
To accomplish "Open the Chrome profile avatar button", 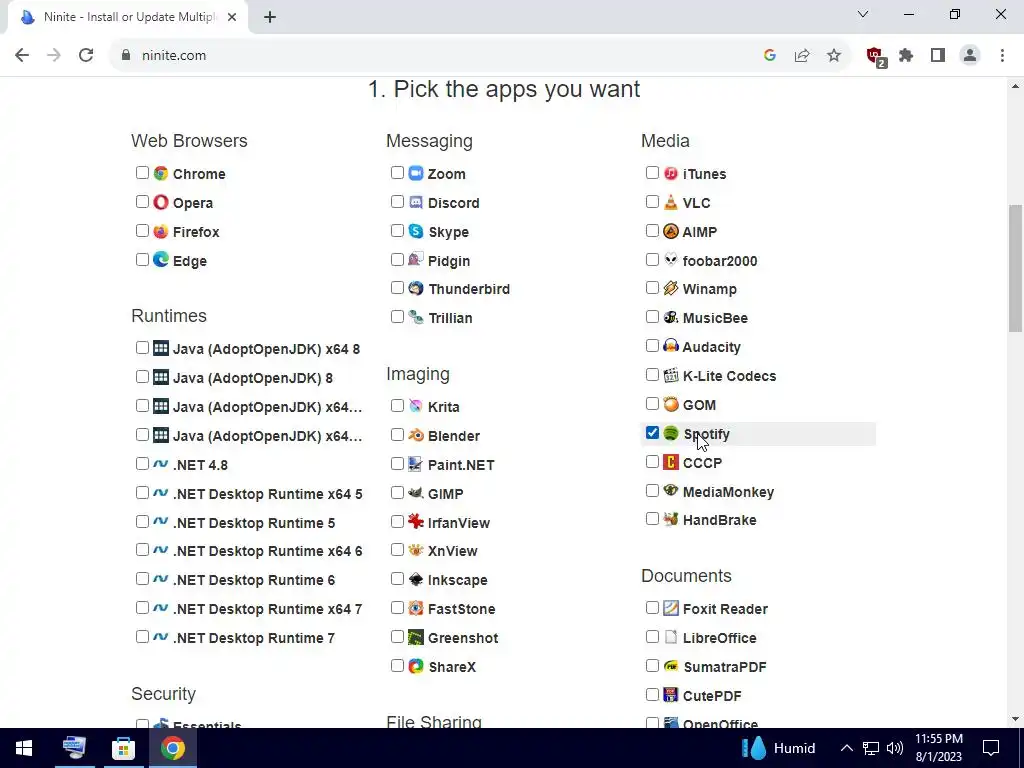I will pos(970,56).
